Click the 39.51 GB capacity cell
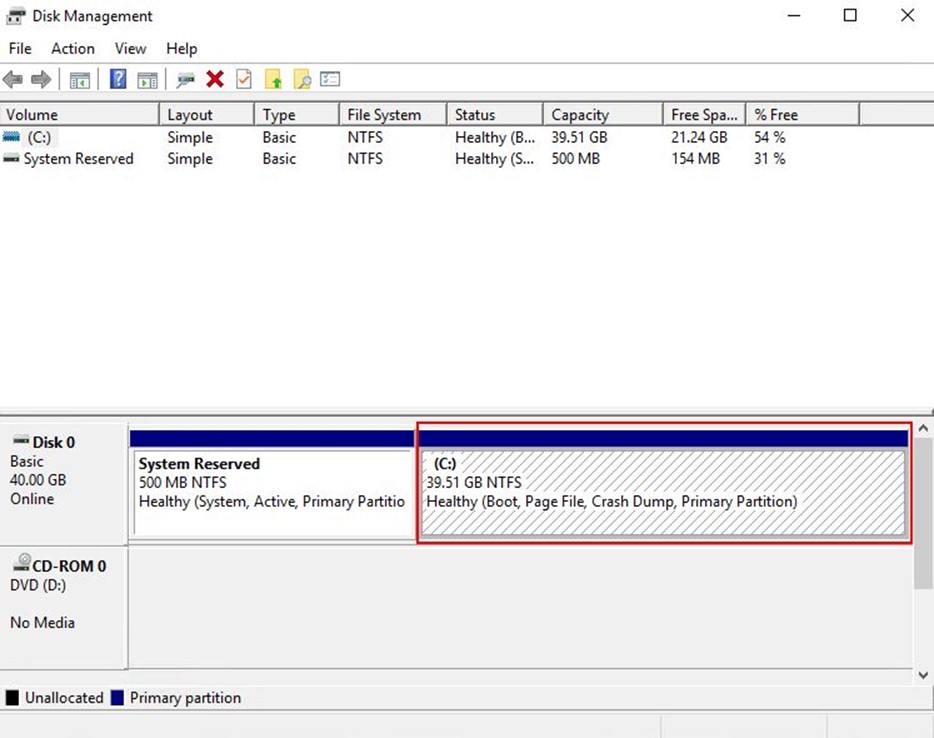Image resolution: width=934 pixels, height=738 pixels. tap(579, 137)
